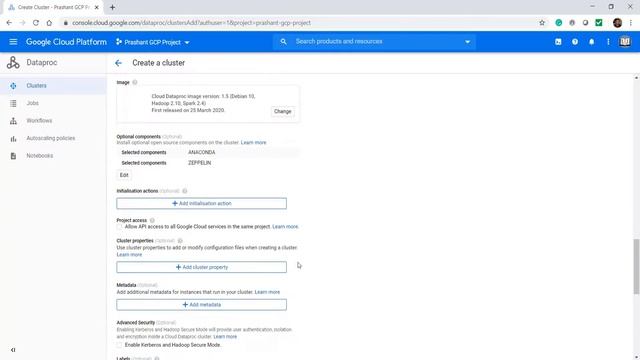Collapse the sidebar with bottom chevron

[13, 350]
